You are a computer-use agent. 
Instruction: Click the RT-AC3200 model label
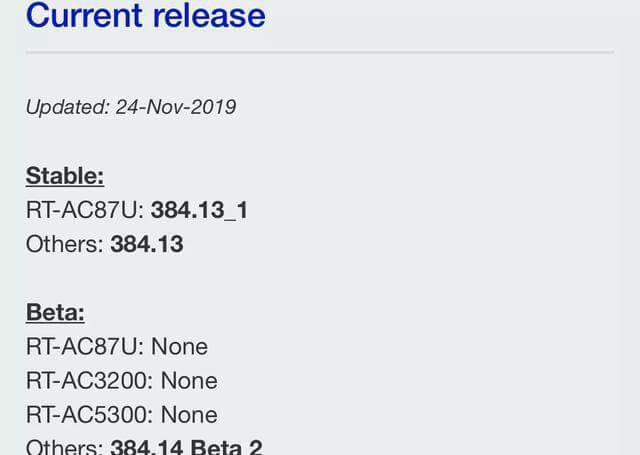point(88,381)
